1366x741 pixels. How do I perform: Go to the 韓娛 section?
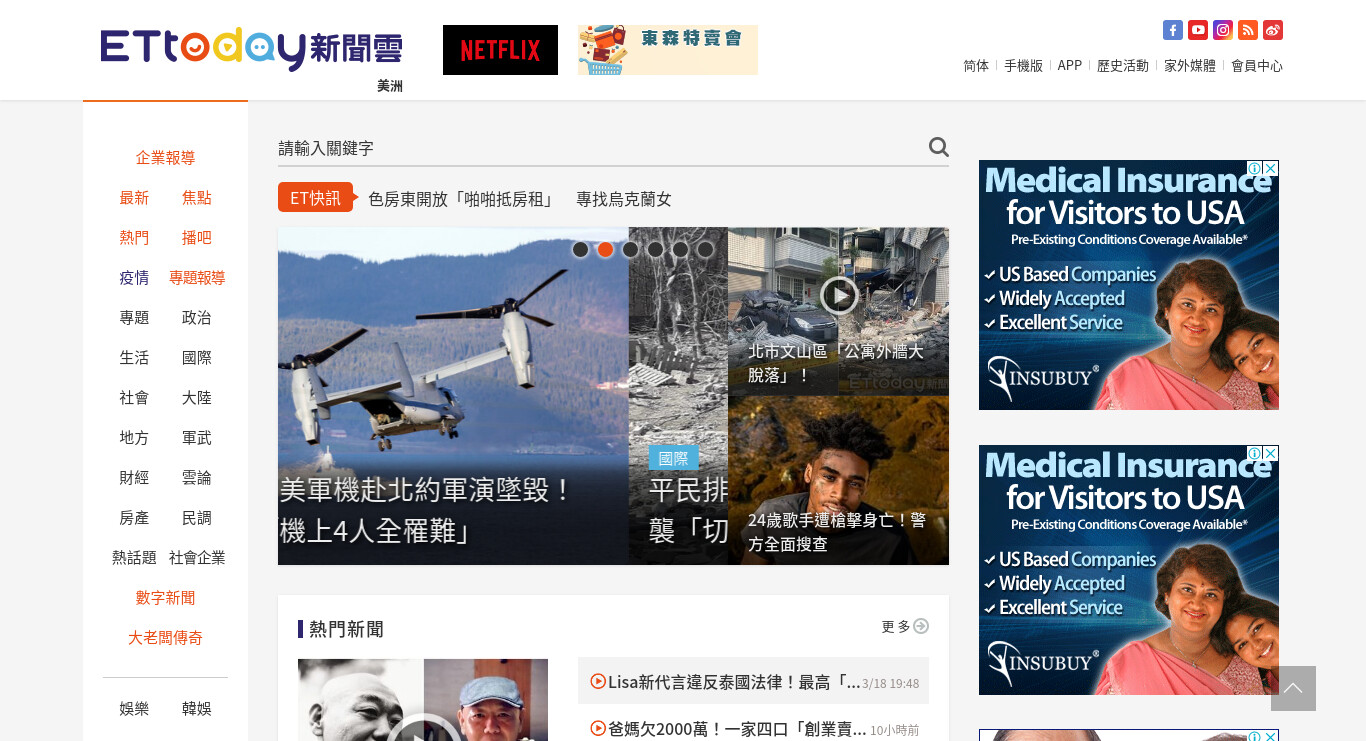pyautogui.click(x=197, y=708)
